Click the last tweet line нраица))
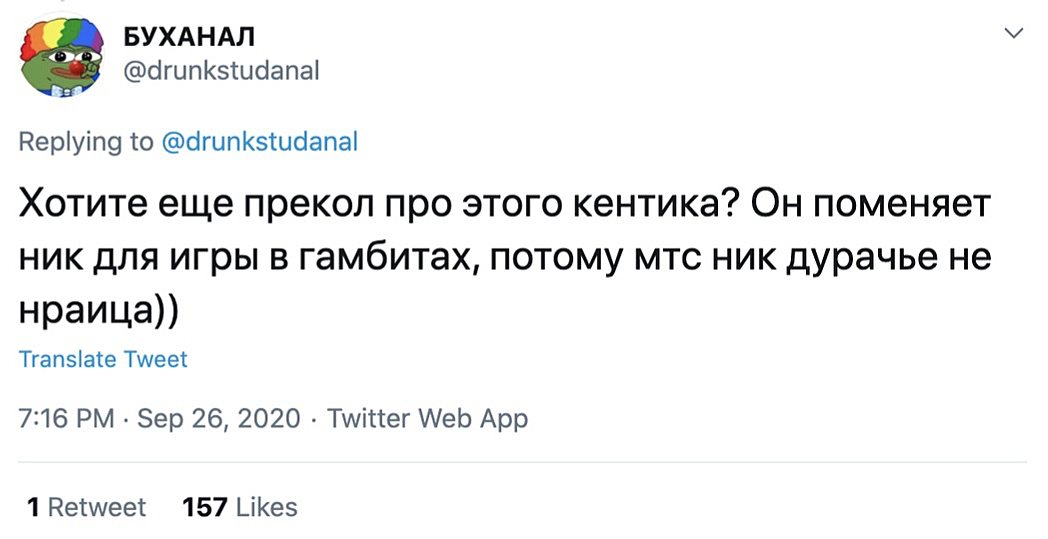Viewport: 1048px width, 539px height. click(x=99, y=311)
